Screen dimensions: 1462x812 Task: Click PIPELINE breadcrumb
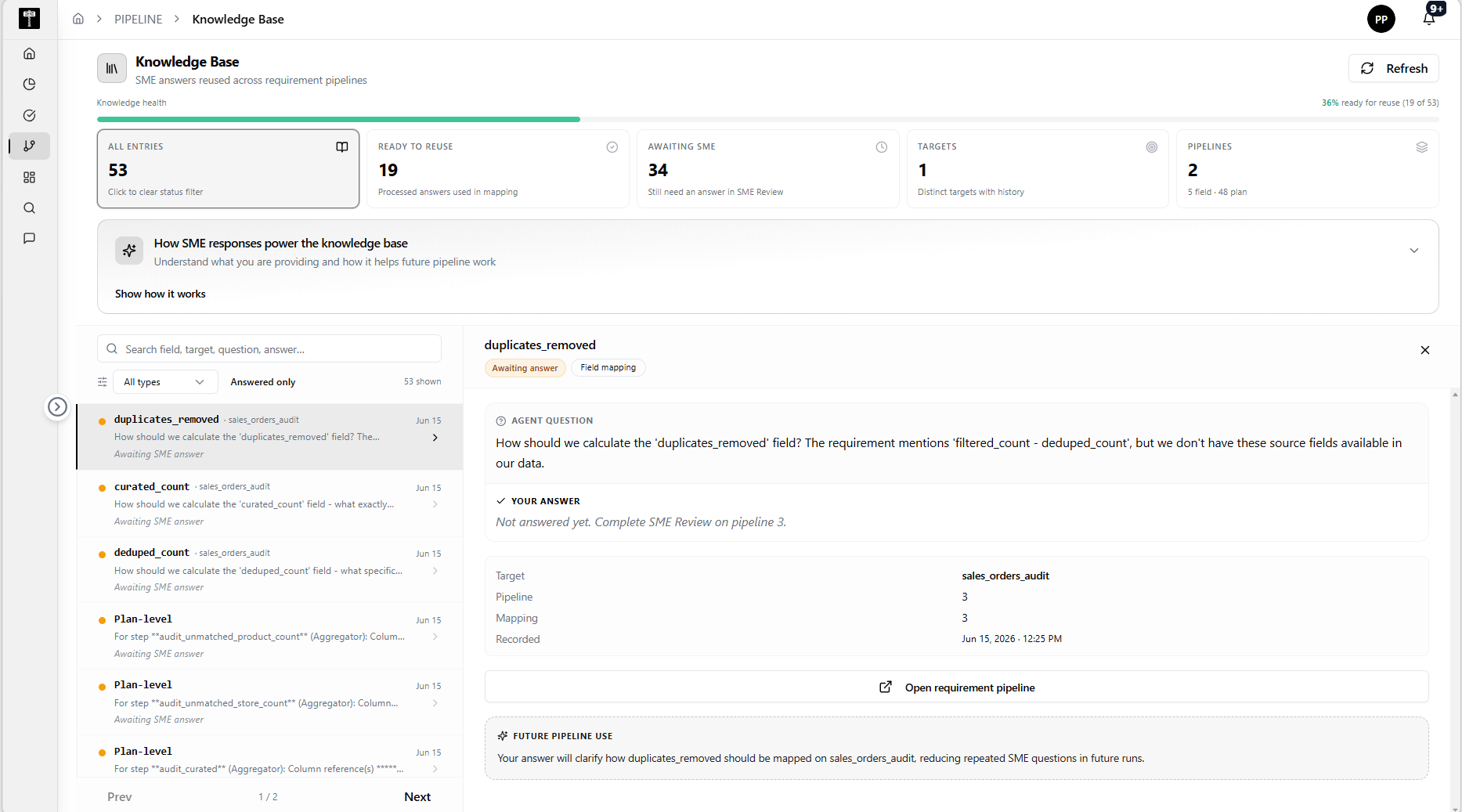click(x=139, y=19)
